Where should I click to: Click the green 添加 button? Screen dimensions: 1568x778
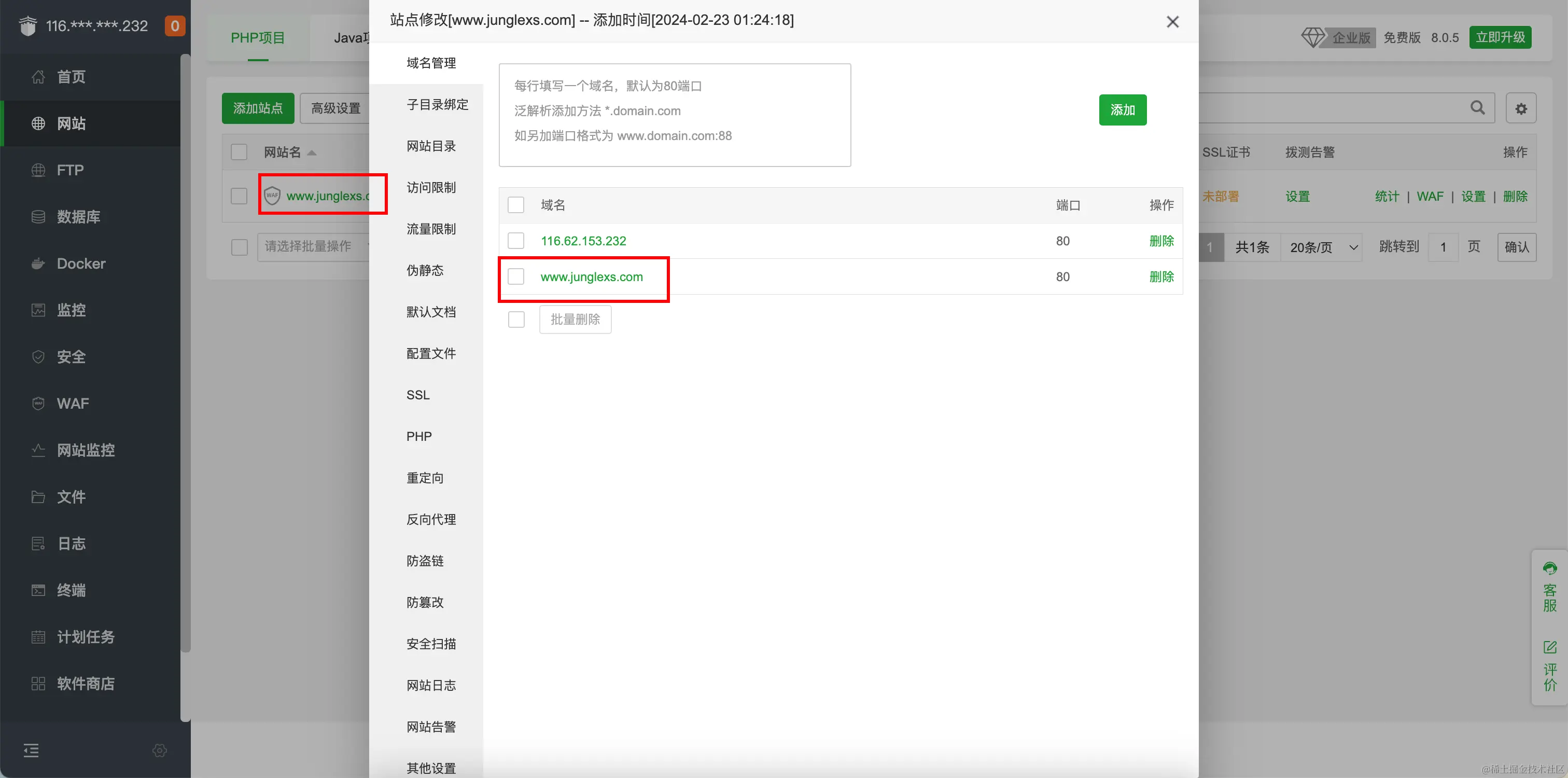tap(1122, 109)
